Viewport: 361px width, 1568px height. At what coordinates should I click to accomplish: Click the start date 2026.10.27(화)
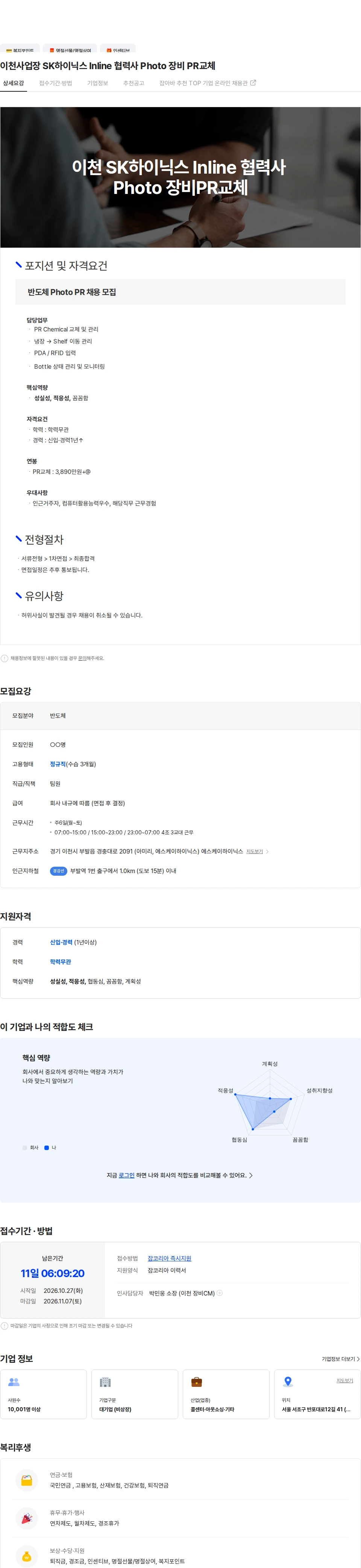[x=63, y=1290]
